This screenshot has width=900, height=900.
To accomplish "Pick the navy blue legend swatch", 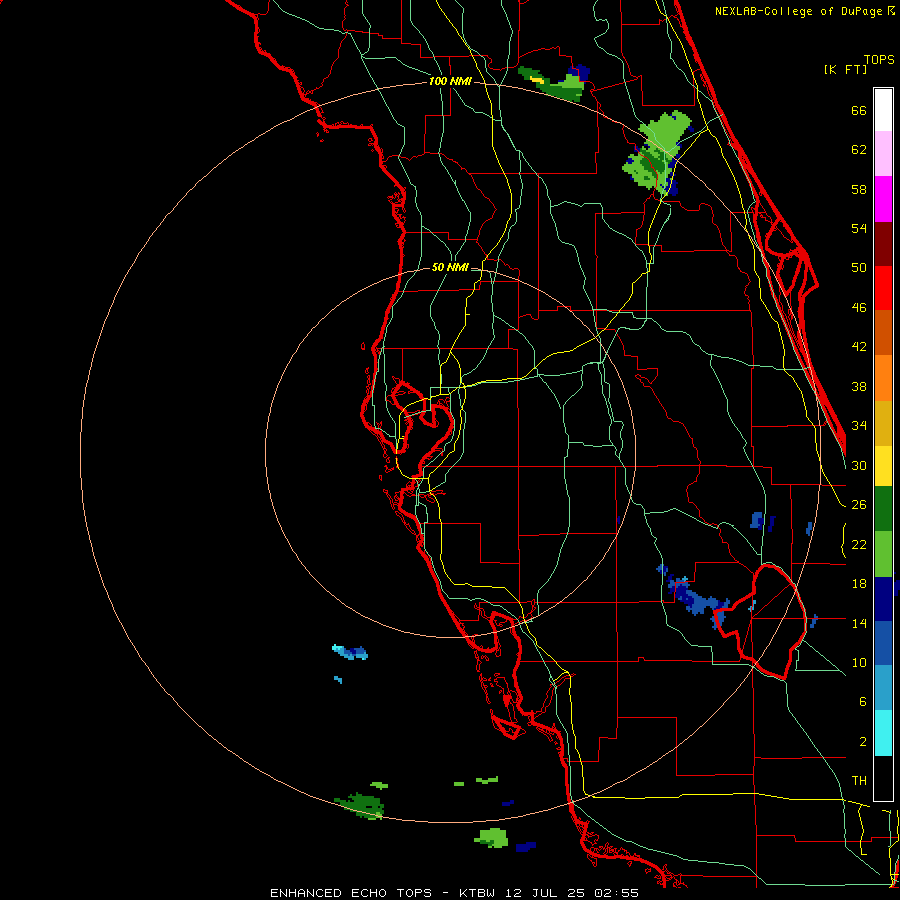I will point(883,599).
